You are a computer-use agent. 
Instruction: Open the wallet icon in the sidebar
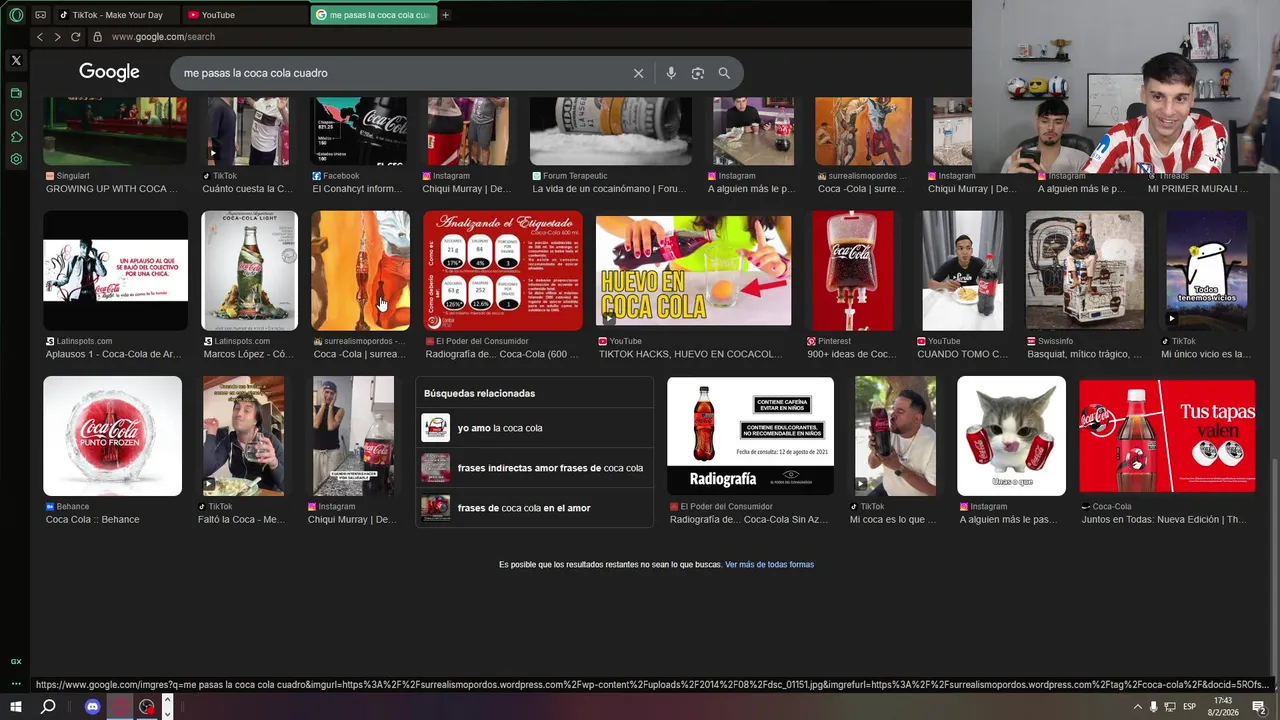16,93
